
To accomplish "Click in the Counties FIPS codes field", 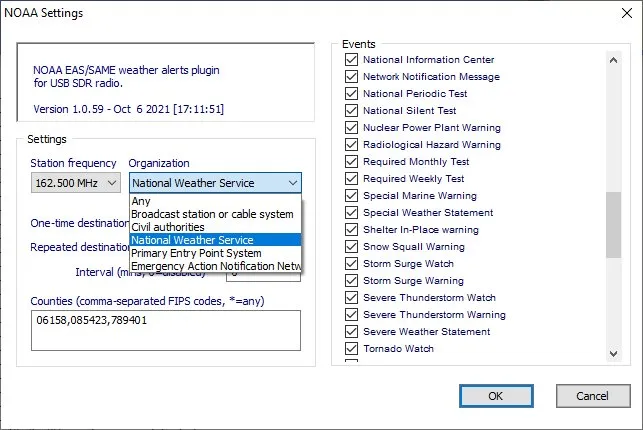I will [165, 330].
